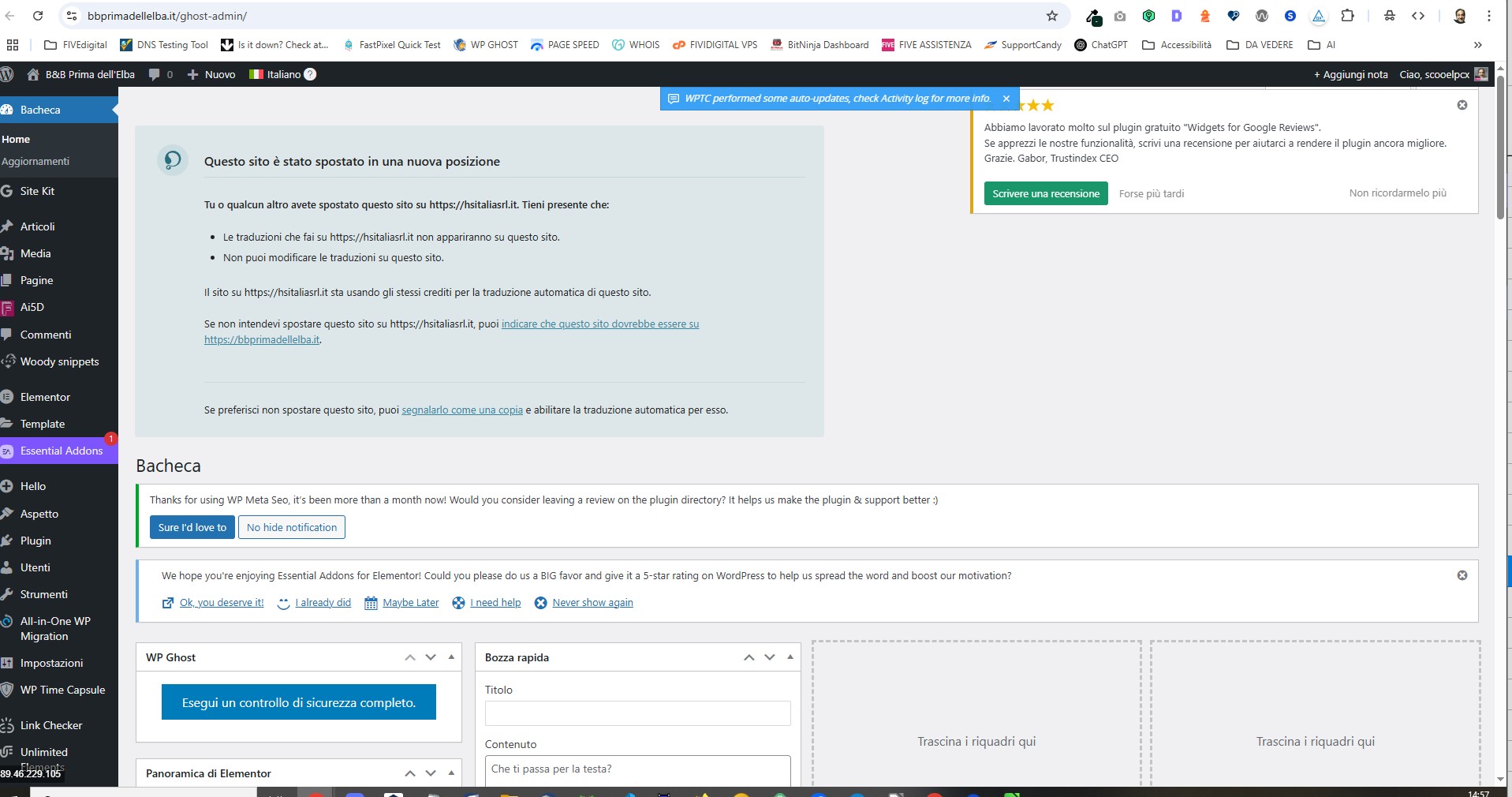Viewport: 1512px width, 797px height.
Task: Move Panoramica di Elementor widget up
Action: [409, 773]
